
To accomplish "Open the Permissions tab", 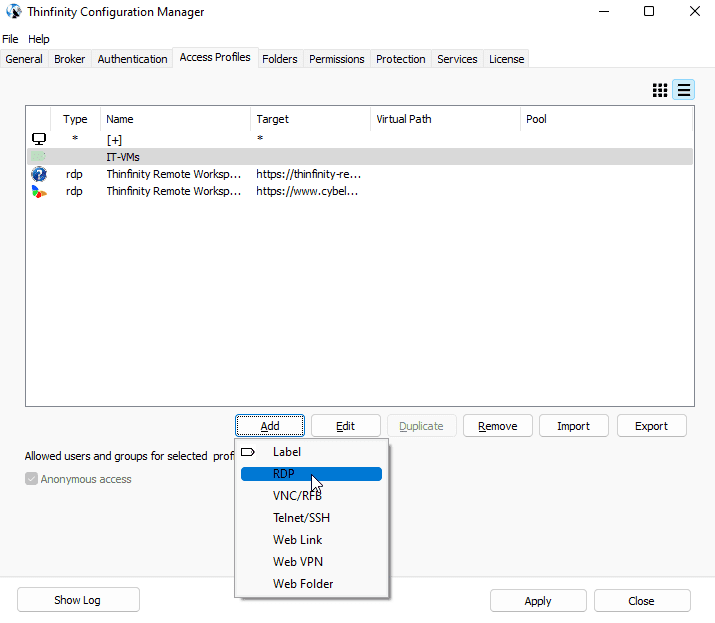I will point(337,59).
